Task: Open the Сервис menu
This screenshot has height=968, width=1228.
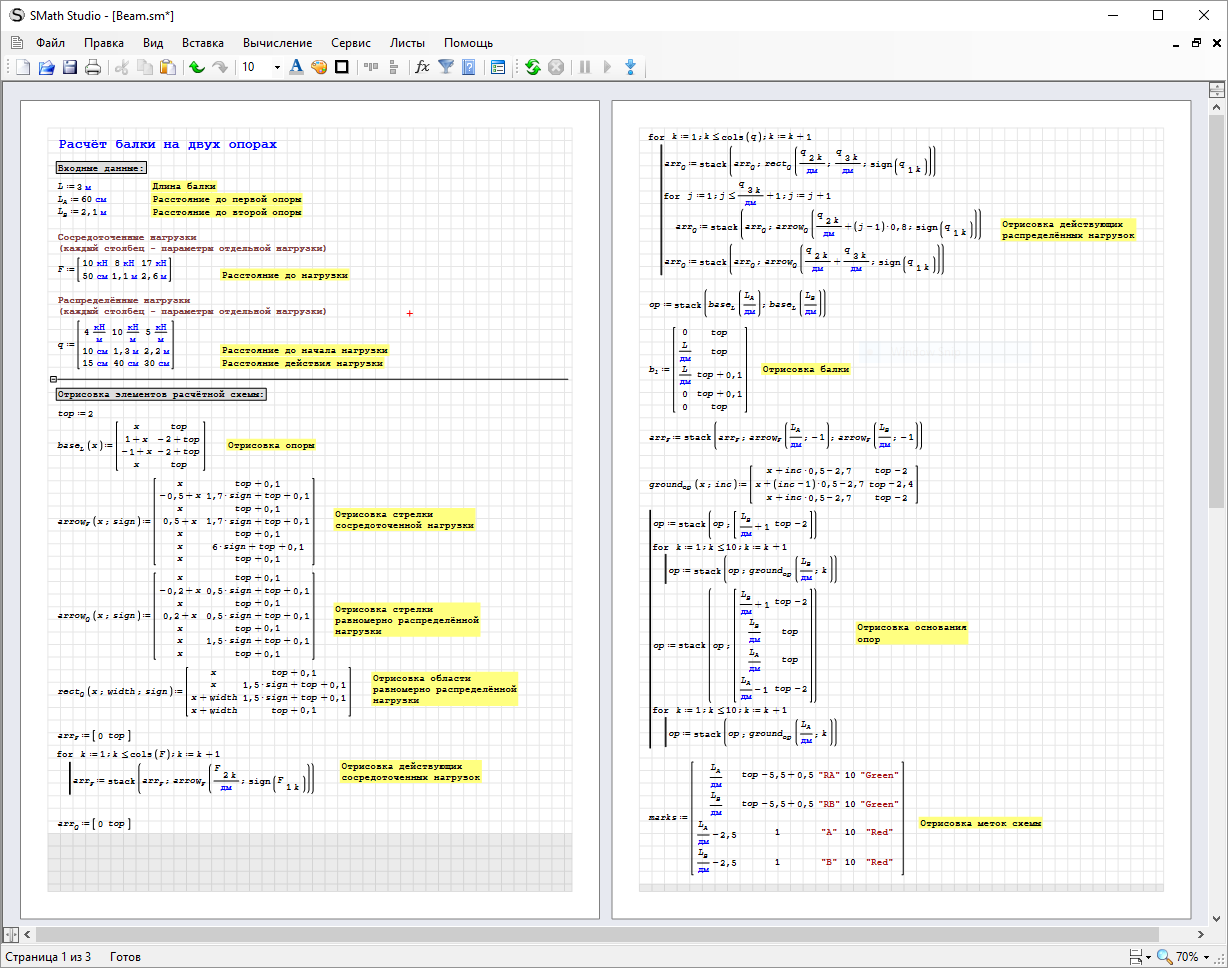Action: [x=350, y=43]
